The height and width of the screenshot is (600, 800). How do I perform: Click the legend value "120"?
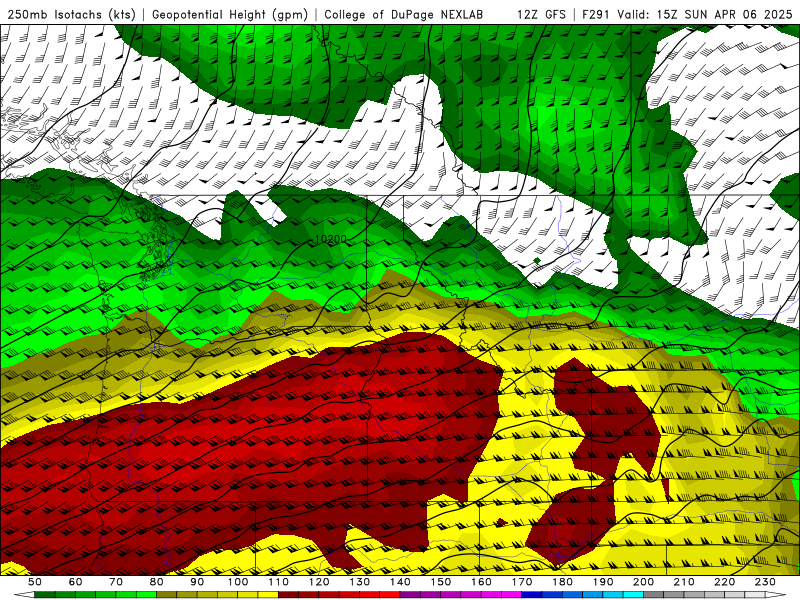point(319,582)
